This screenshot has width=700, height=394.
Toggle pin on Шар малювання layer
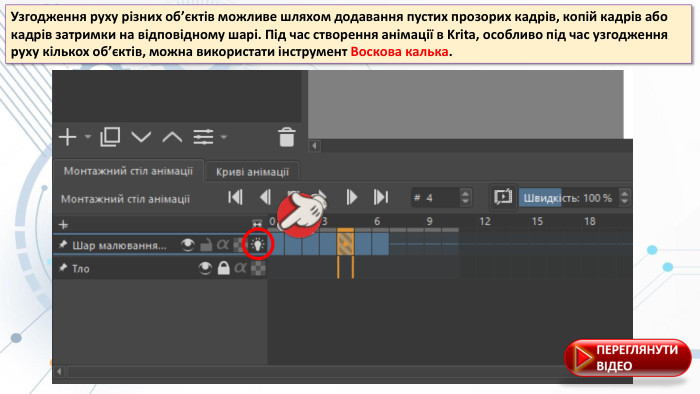[x=63, y=245]
